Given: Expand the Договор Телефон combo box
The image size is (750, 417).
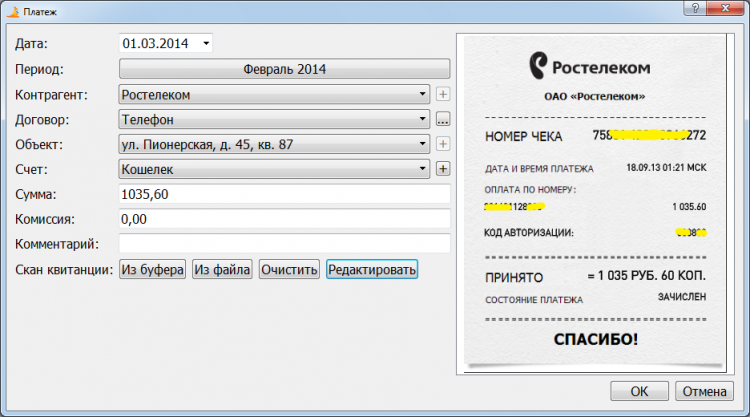Looking at the screenshot, I should click(x=274, y=119).
